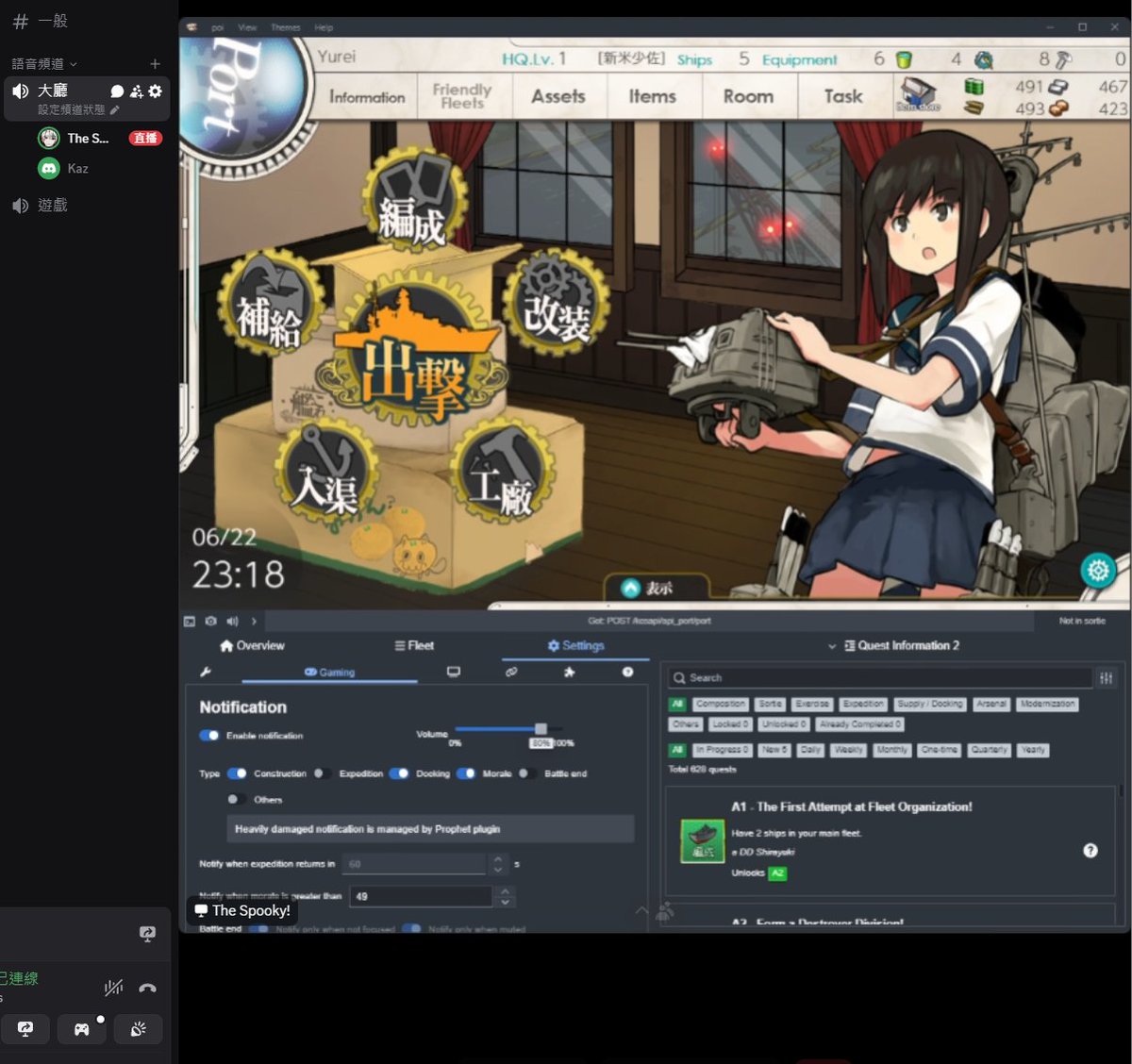This screenshot has height=1064, width=1132.
Task: Open the Task game menu
Action: [x=843, y=96]
